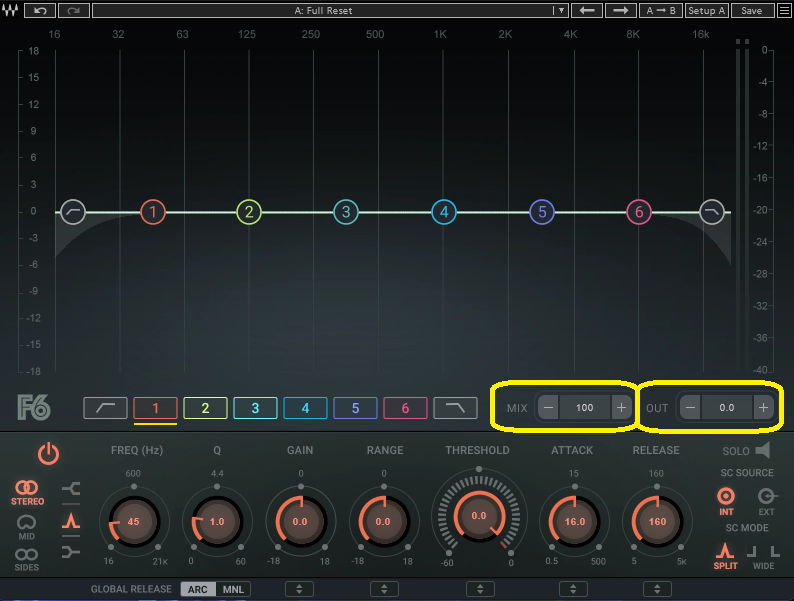Screen dimensions: 794x601
Task: Choose the bell filter shape icon
Action: coord(70,521)
